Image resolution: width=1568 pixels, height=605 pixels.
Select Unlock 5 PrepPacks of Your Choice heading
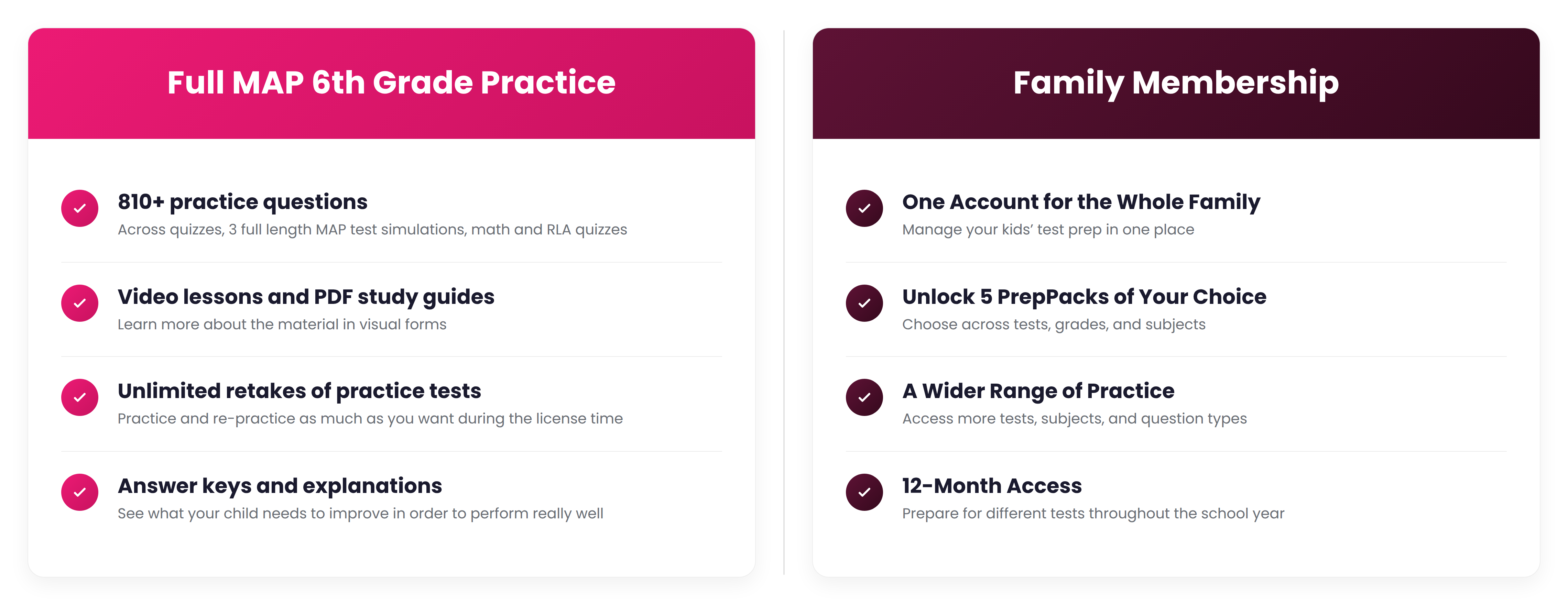pyautogui.click(x=1084, y=297)
